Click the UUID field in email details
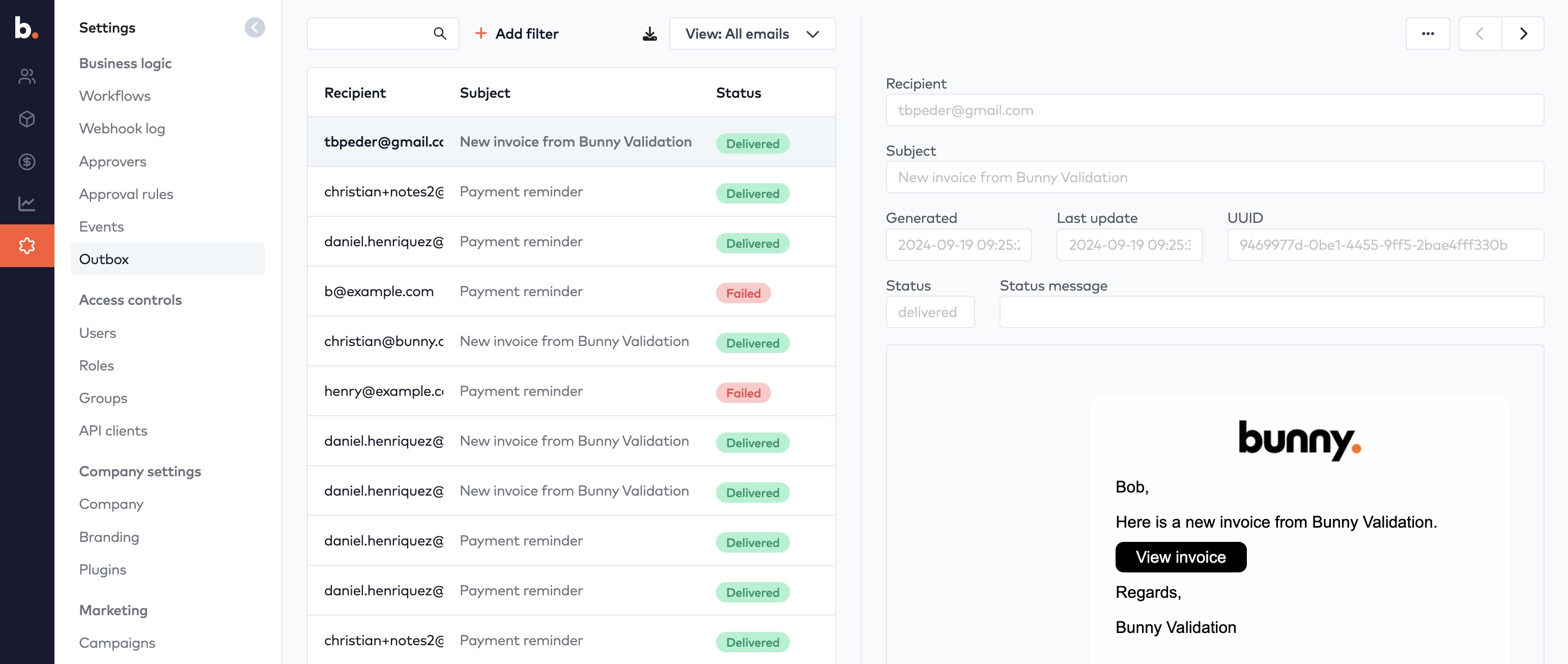Screen dimensions: 1568x664 point(1385,245)
